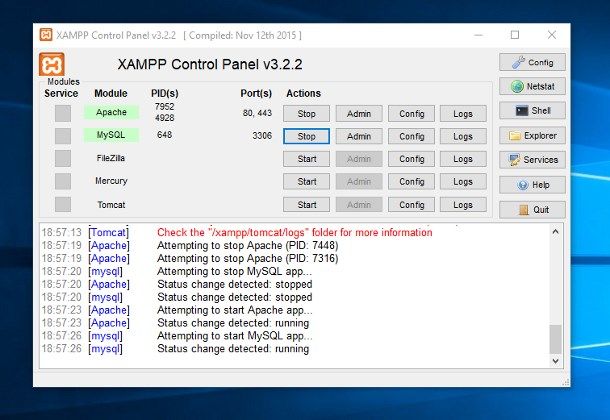Open Tomcat Config menu
Viewport: 610px width, 420px height.
(412, 205)
